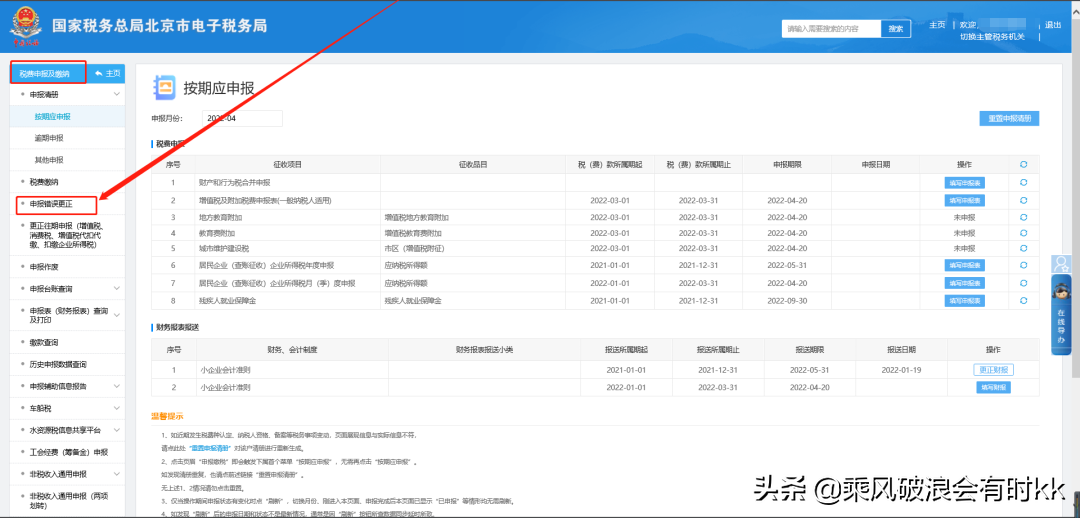Screen dimensions: 1080x518
Task: Collapse the 申报清册 sidebar section
Action: click(116, 94)
